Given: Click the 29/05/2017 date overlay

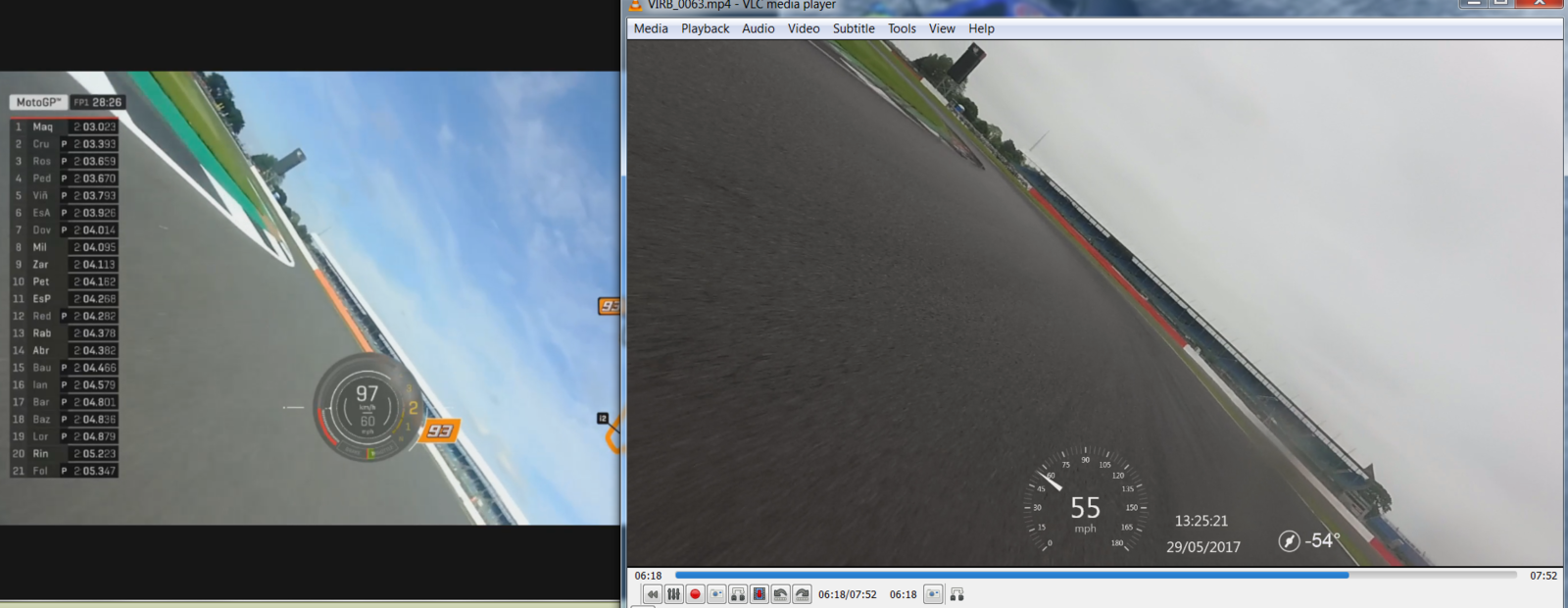Looking at the screenshot, I should [1203, 547].
